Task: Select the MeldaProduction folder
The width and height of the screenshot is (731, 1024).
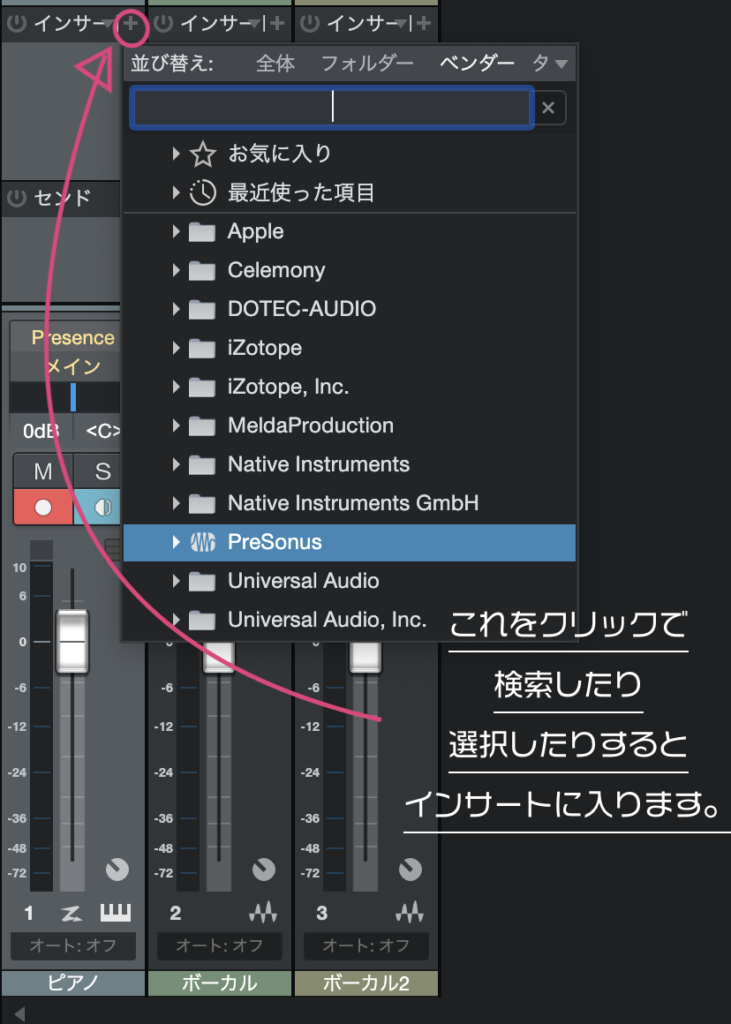Action: 310,426
